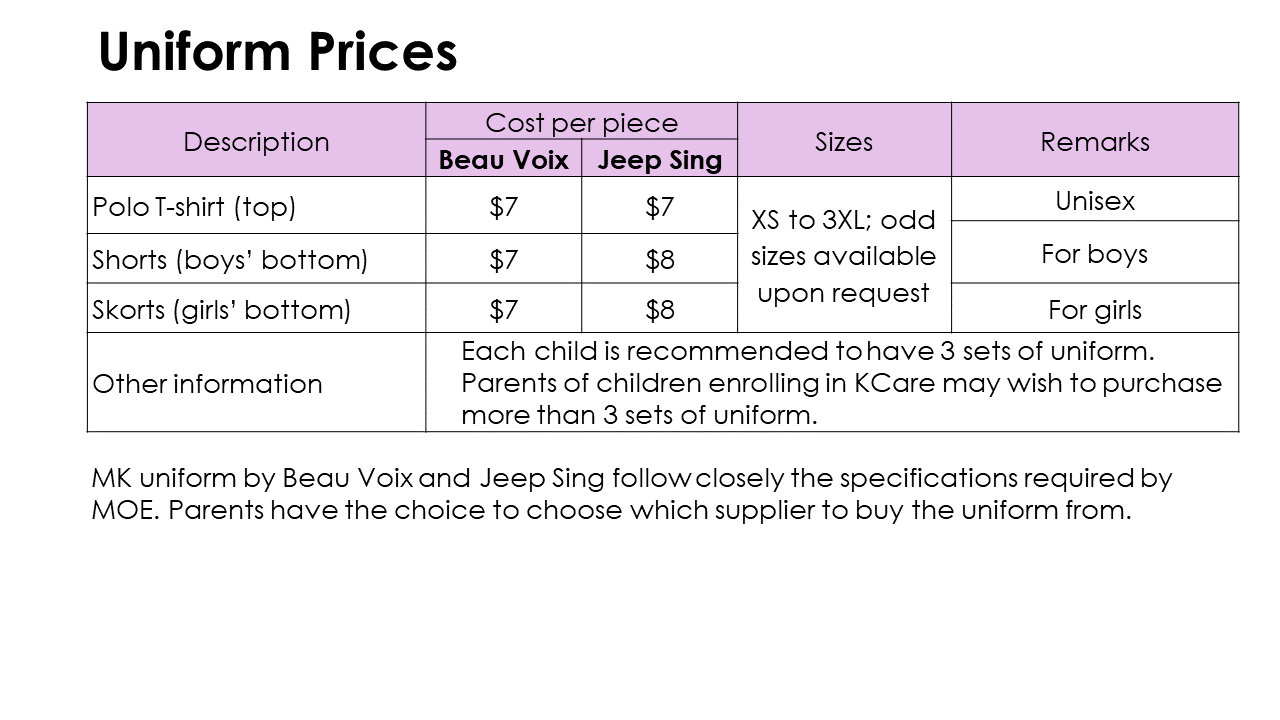1280x720 pixels.
Task: Select the XS to 3XL sizes cell
Action: tap(844, 255)
